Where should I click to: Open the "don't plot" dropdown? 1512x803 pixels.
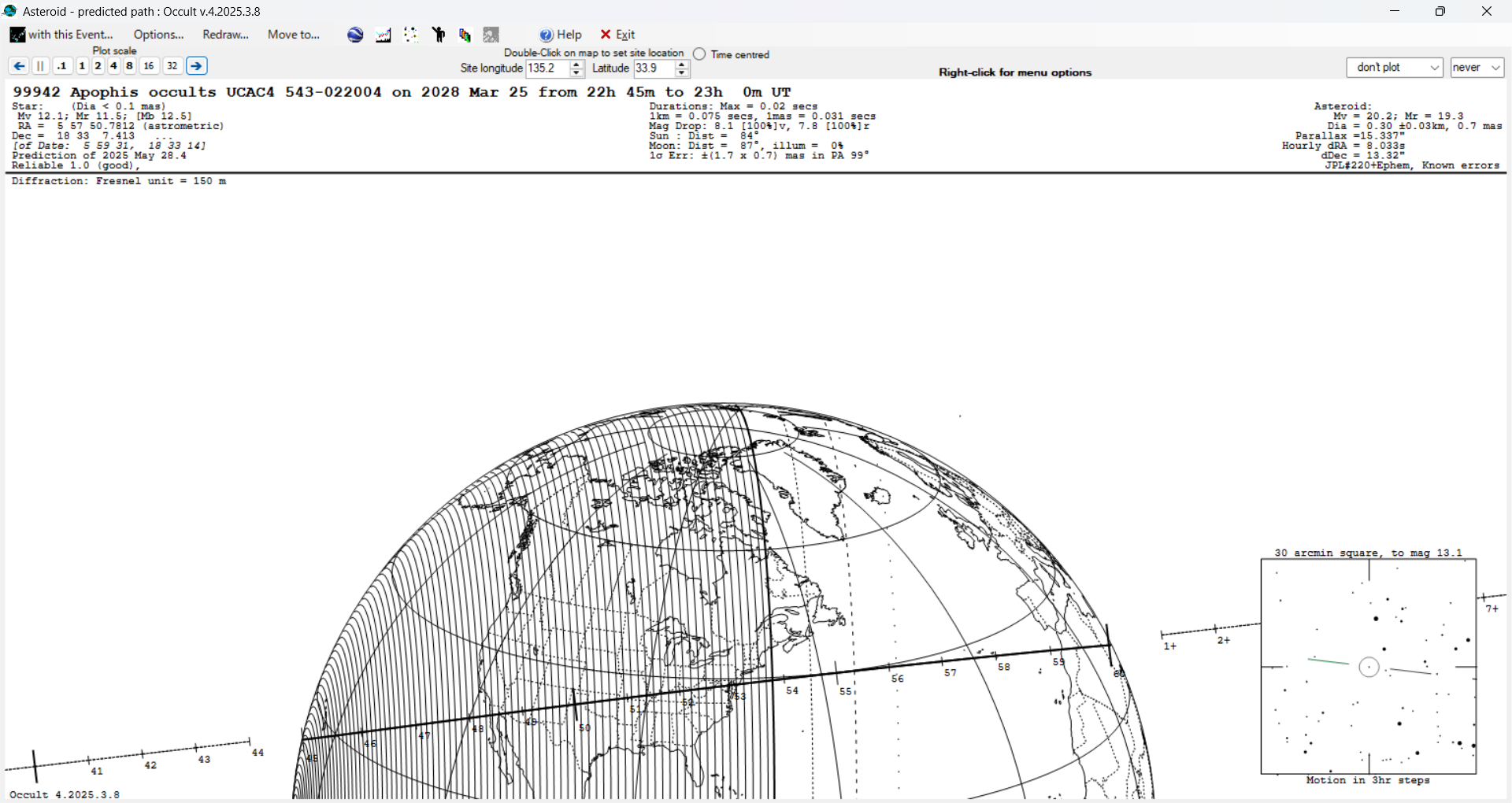coord(1395,68)
